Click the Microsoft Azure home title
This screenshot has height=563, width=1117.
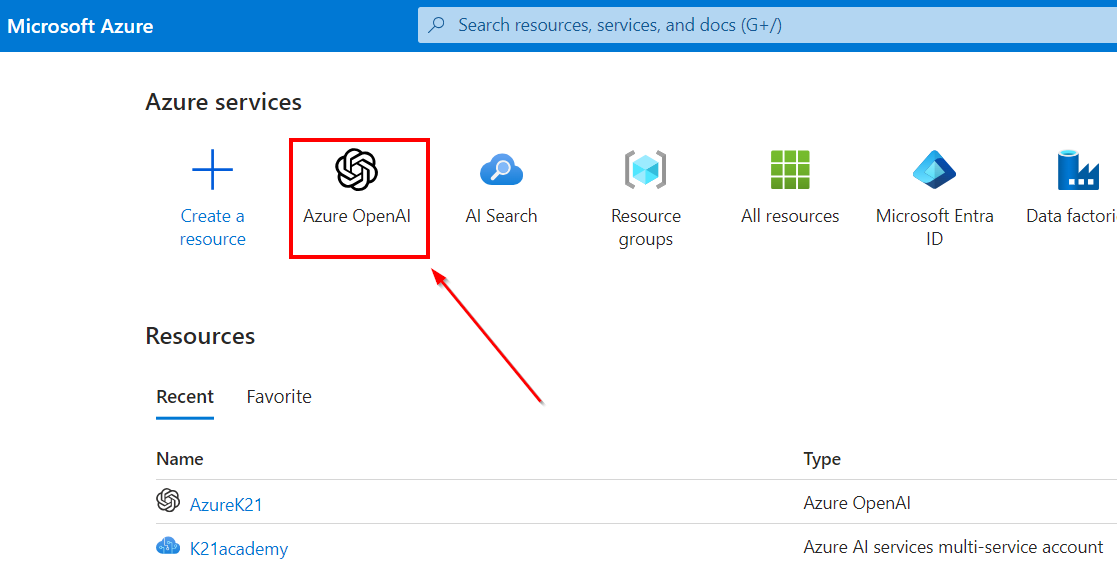80,26
